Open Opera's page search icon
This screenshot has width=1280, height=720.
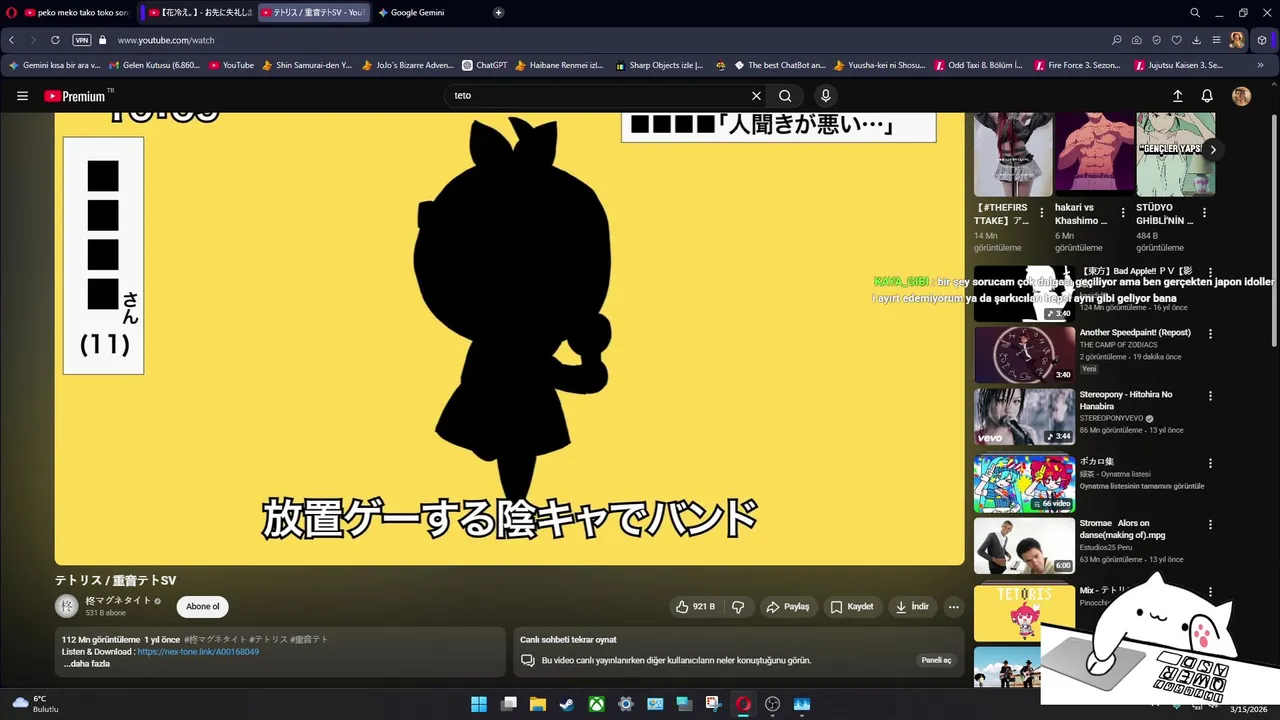[1117, 40]
